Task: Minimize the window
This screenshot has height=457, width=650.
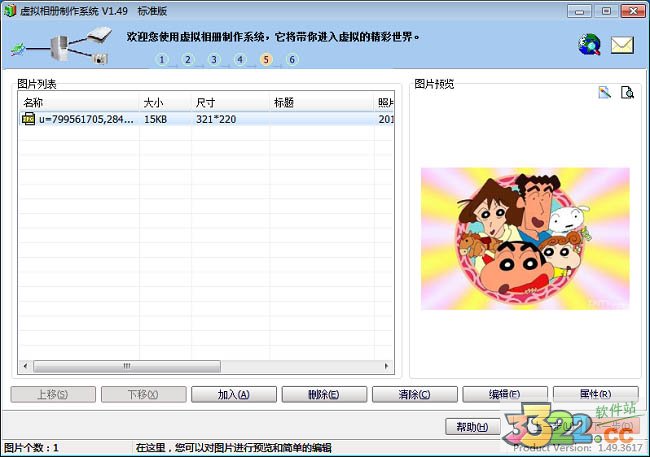Action: coord(580,11)
